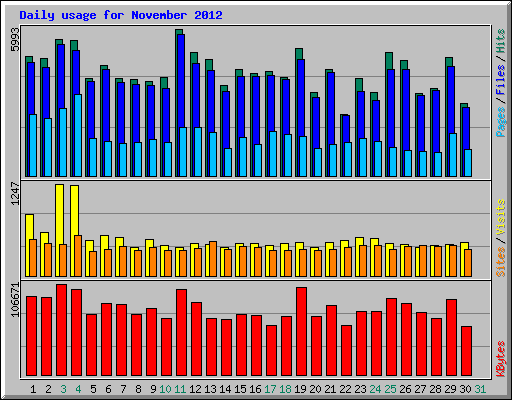The height and width of the screenshot is (400, 512).
Task: Click the red KBytes bar for day 19
Action: click(301, 331)
